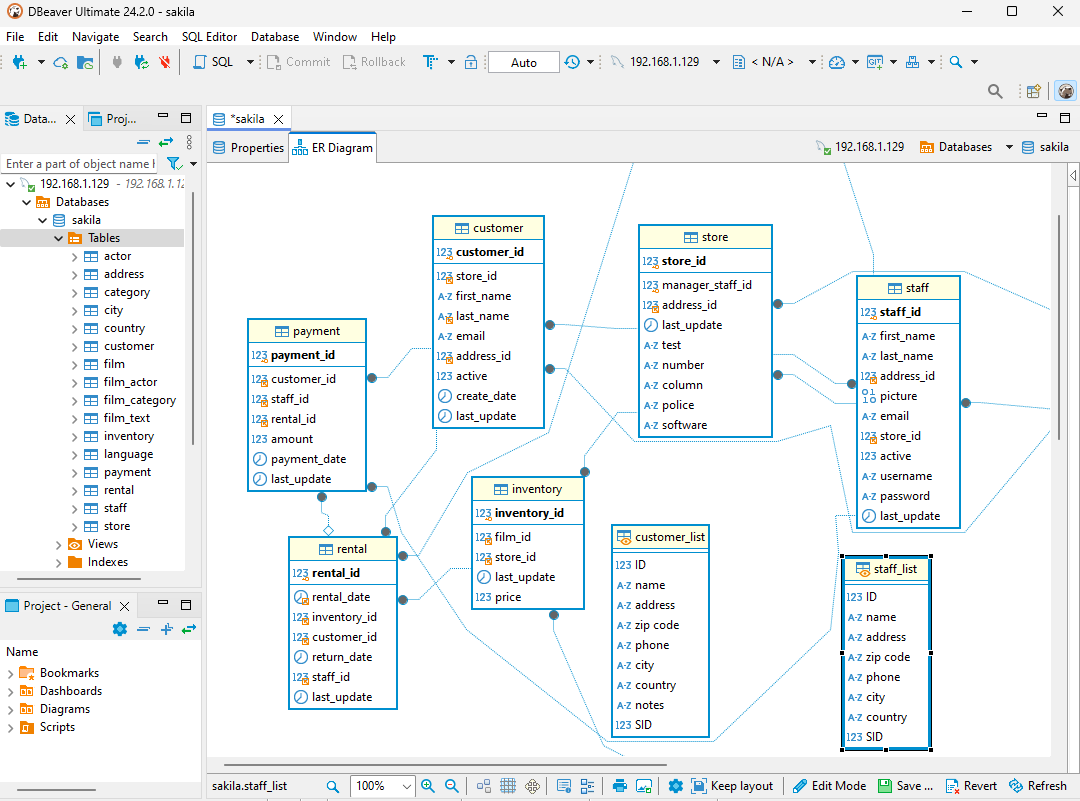Screen dimensions: 1080x801
Task: Toggle Edit Mode for the diagram
Action: pyautogui.click(x=830, y=786)
